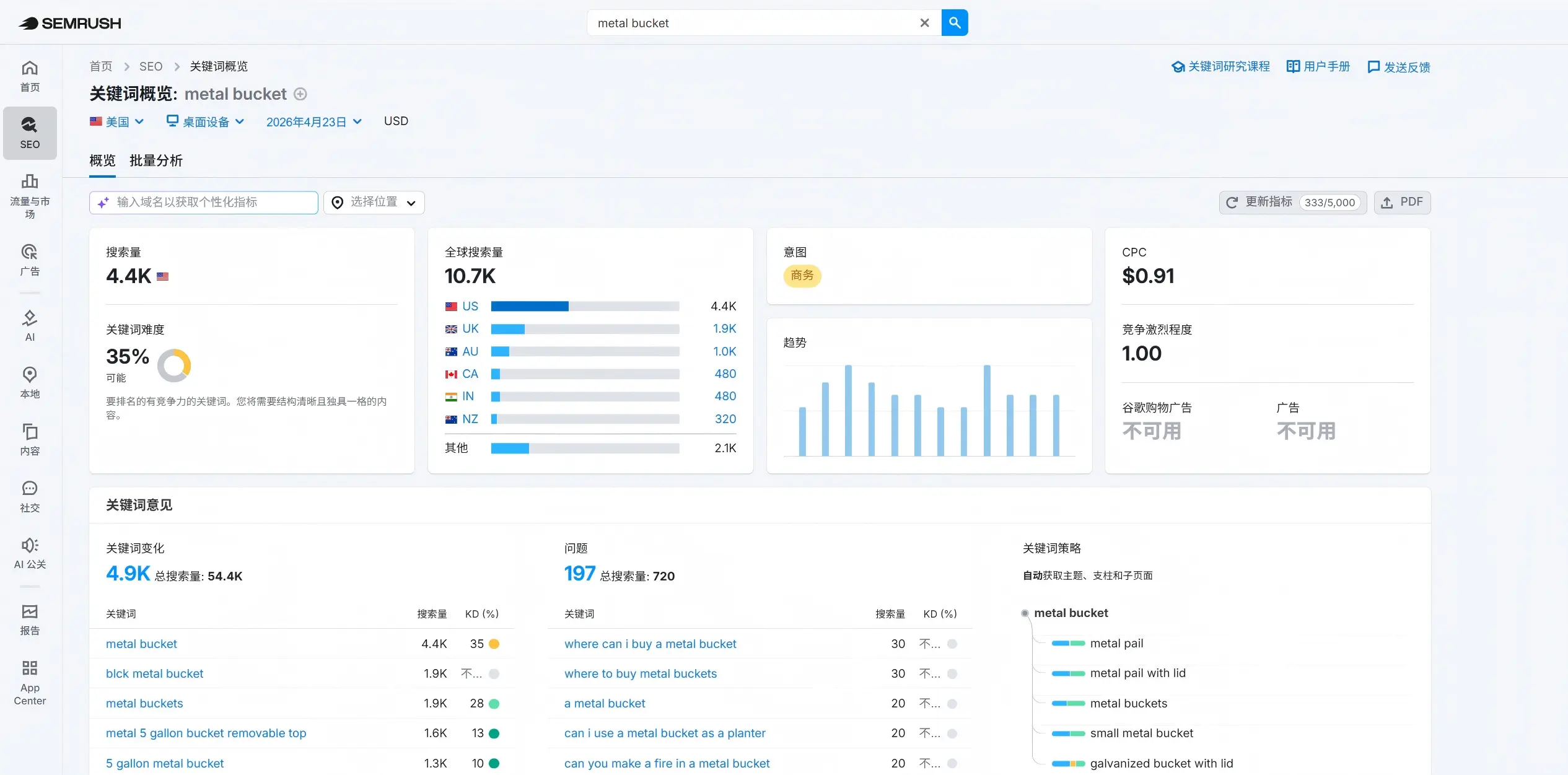1568x775 pixels.
Task: Open 美国 country dropdown
Action: tap(116, 121)
